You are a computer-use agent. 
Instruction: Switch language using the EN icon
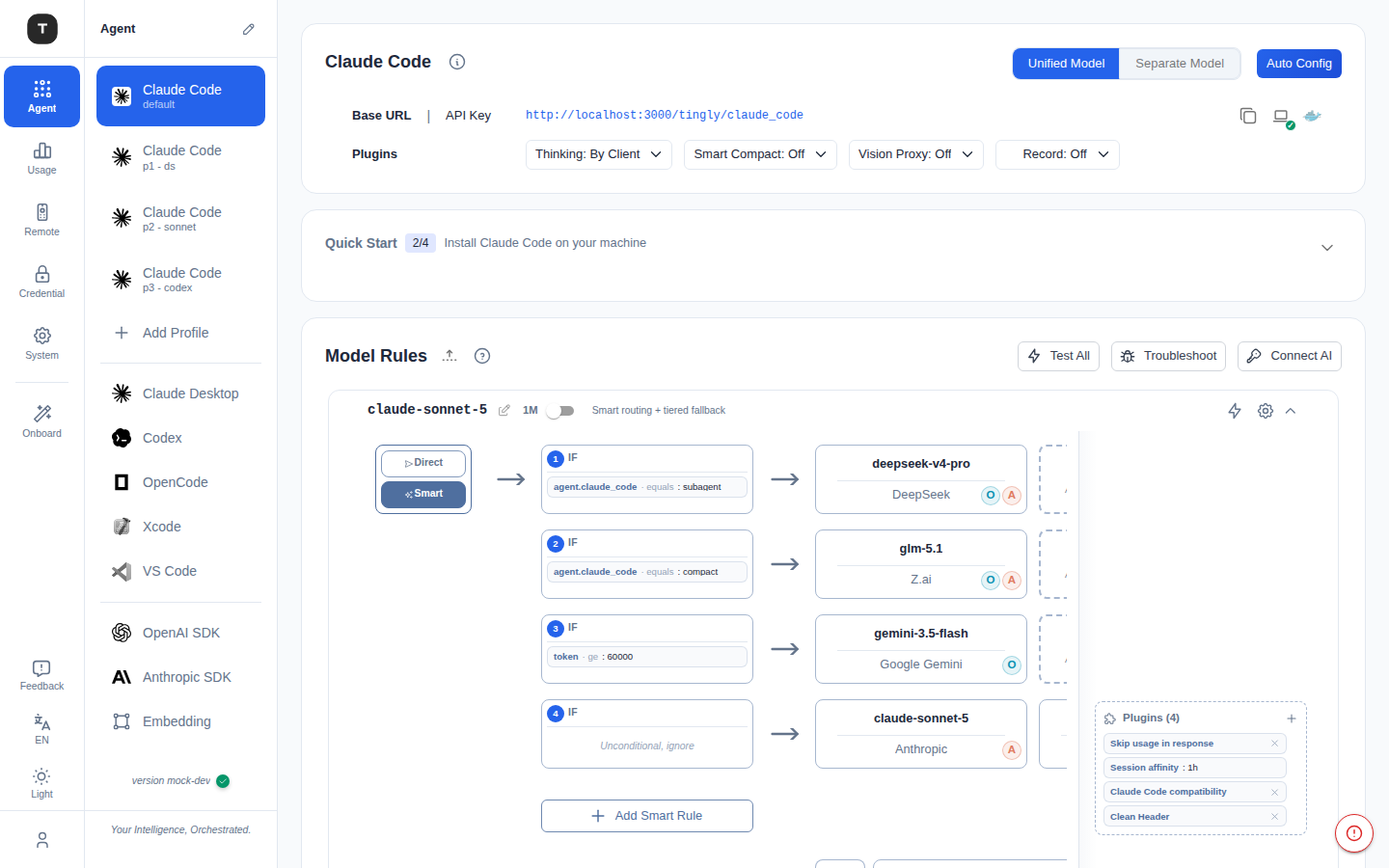(x=41, y=729)
